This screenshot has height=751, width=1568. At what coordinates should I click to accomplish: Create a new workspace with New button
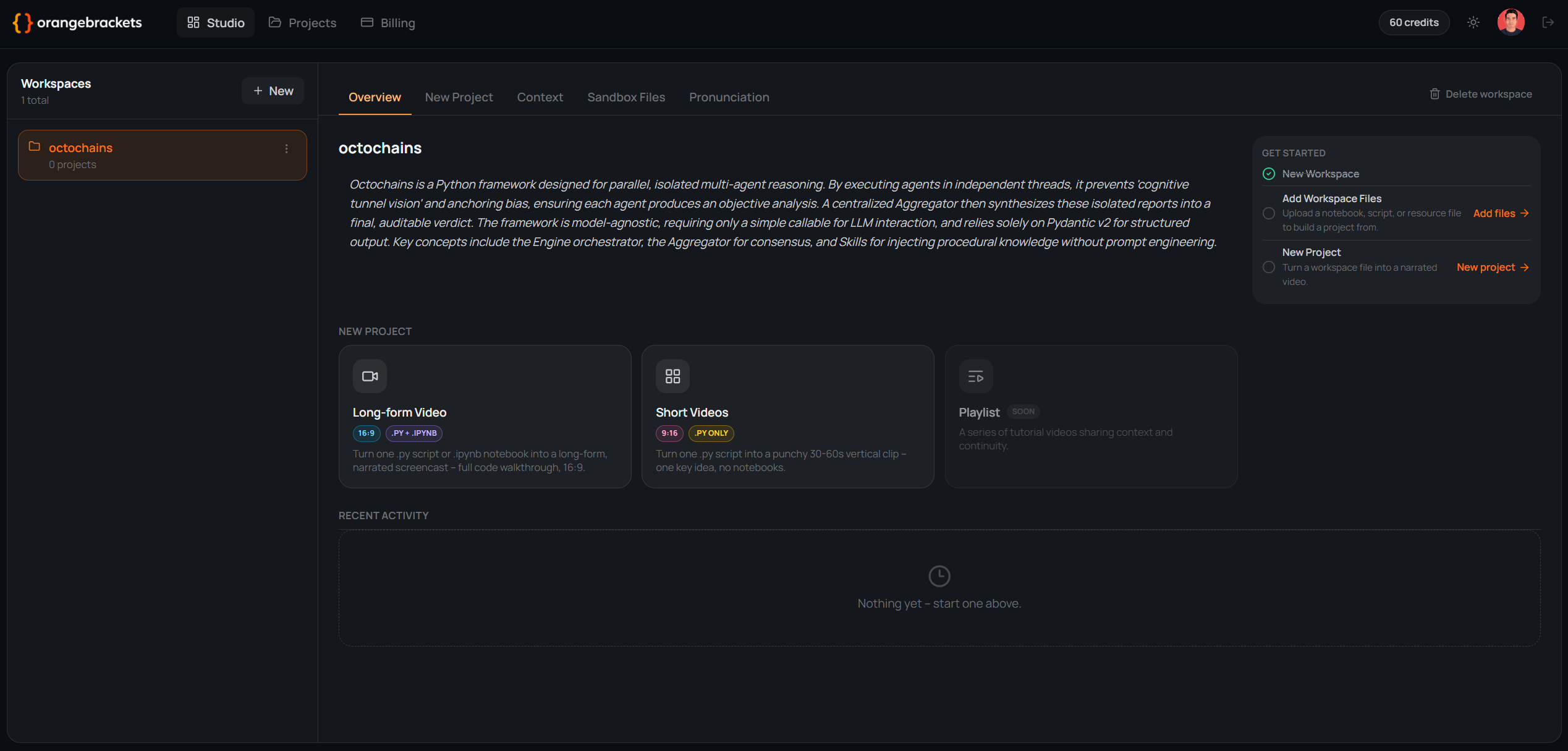tap(273, 91)
